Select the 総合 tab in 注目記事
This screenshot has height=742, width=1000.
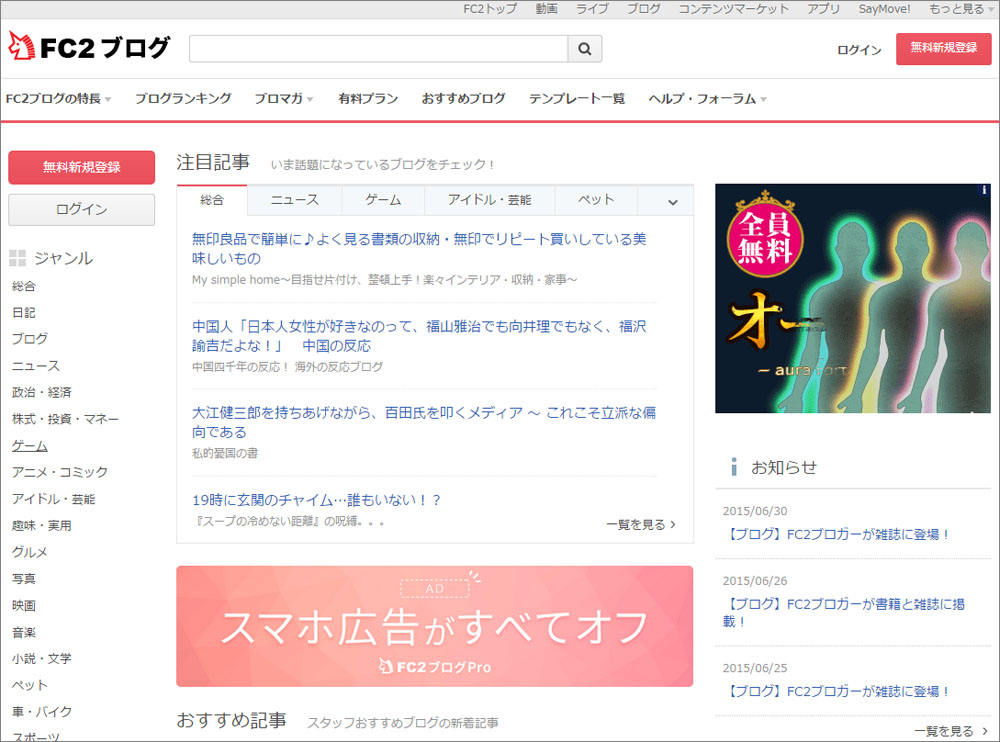212,200
